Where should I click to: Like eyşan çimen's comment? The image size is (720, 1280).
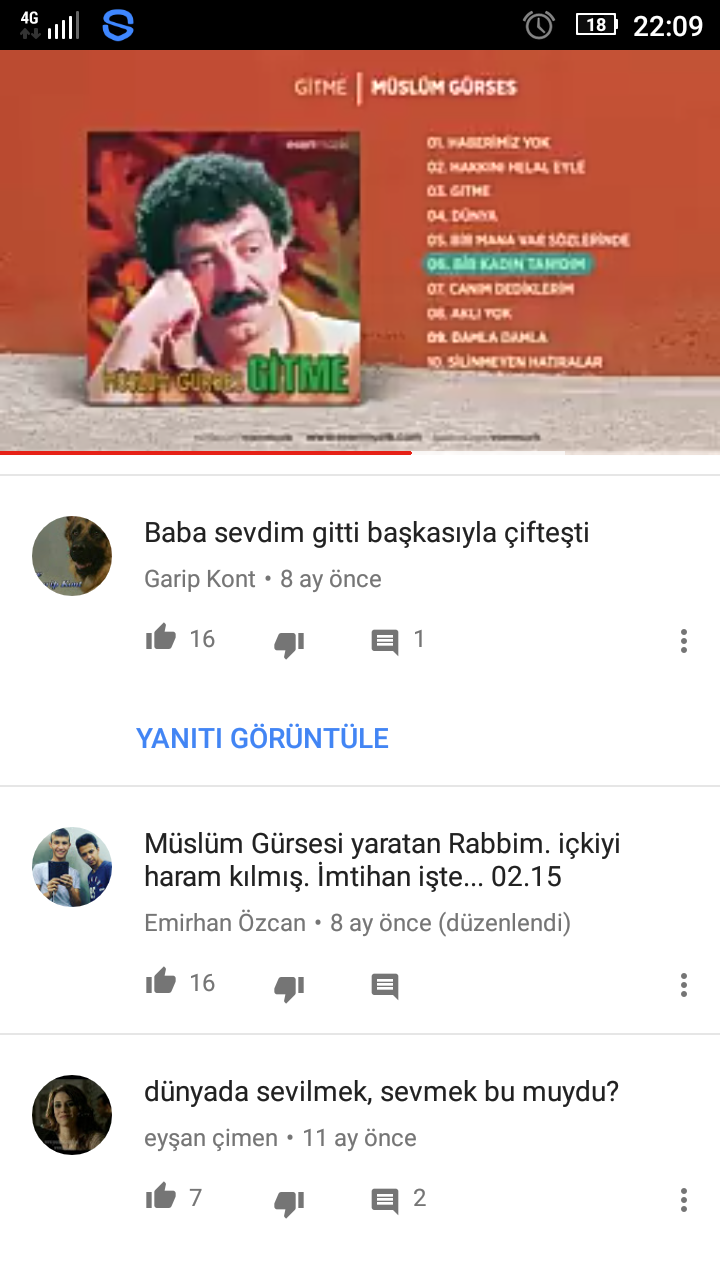161,1197
